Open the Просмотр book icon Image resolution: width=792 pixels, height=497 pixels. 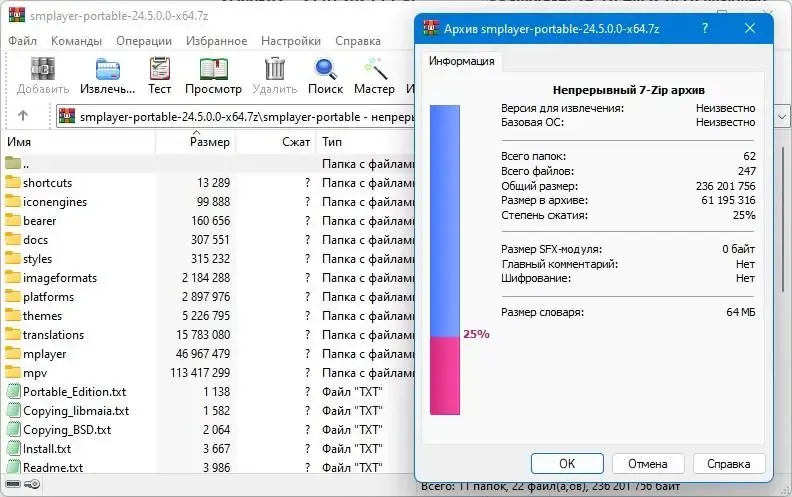coord(213,69)
